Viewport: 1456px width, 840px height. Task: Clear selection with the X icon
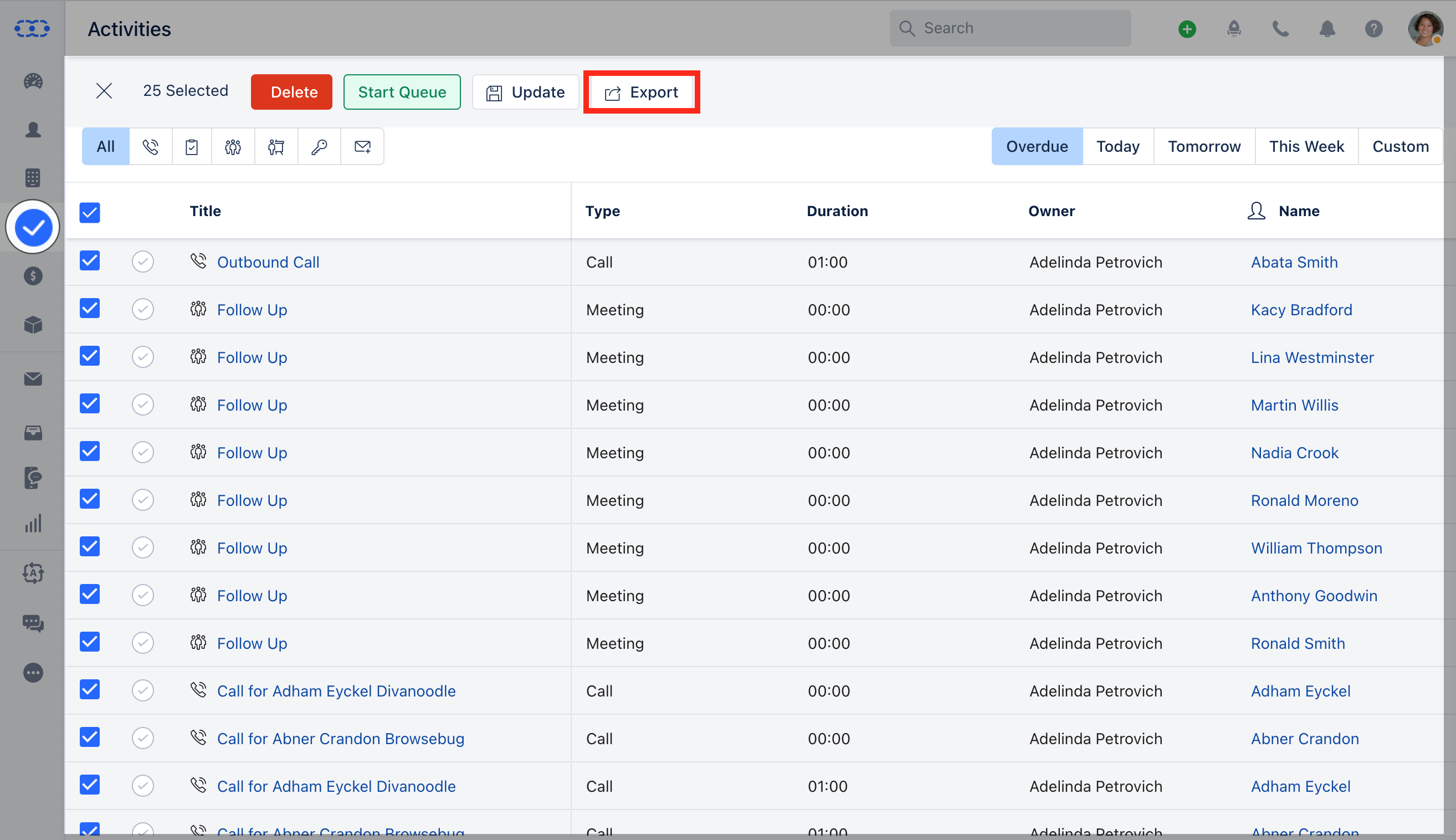point(104,90)
